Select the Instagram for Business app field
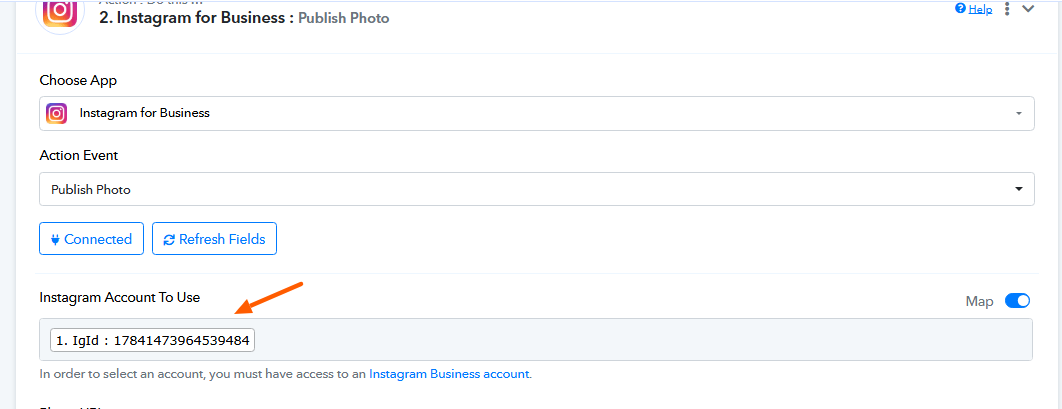 500,113
